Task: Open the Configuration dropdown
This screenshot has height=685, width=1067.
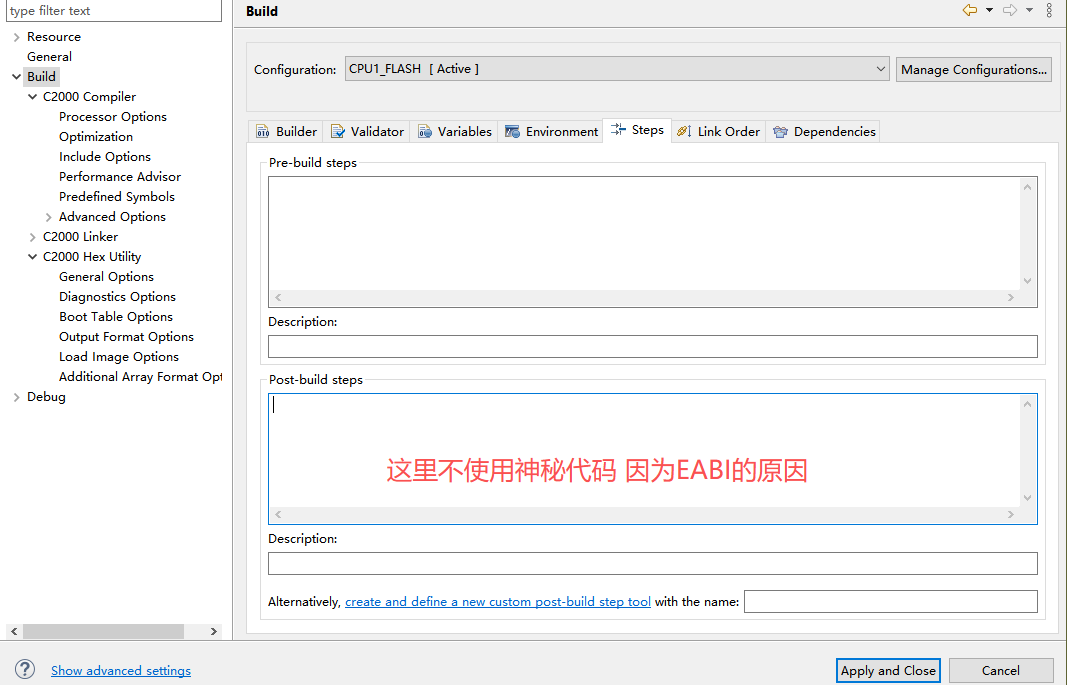Action: pyautogui.click(x=617, y=69)
